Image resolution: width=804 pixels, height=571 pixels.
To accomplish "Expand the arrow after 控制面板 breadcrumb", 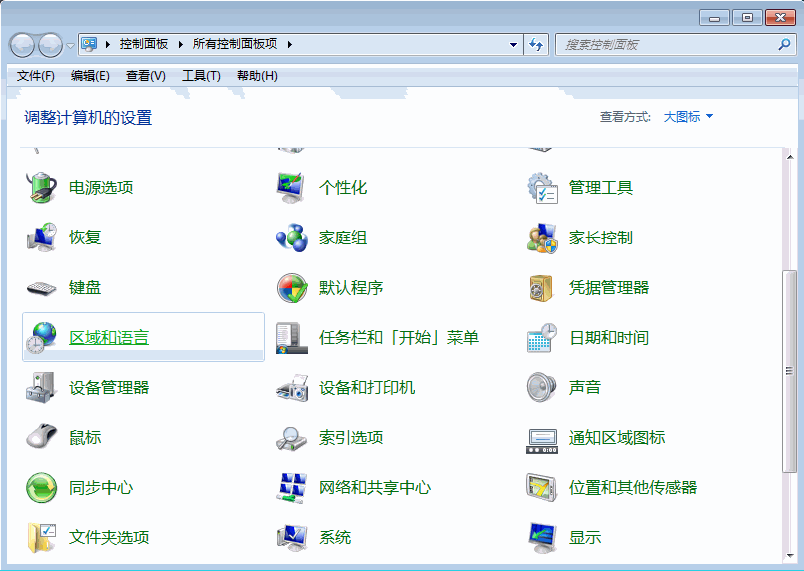I will [x=180, y=45].
